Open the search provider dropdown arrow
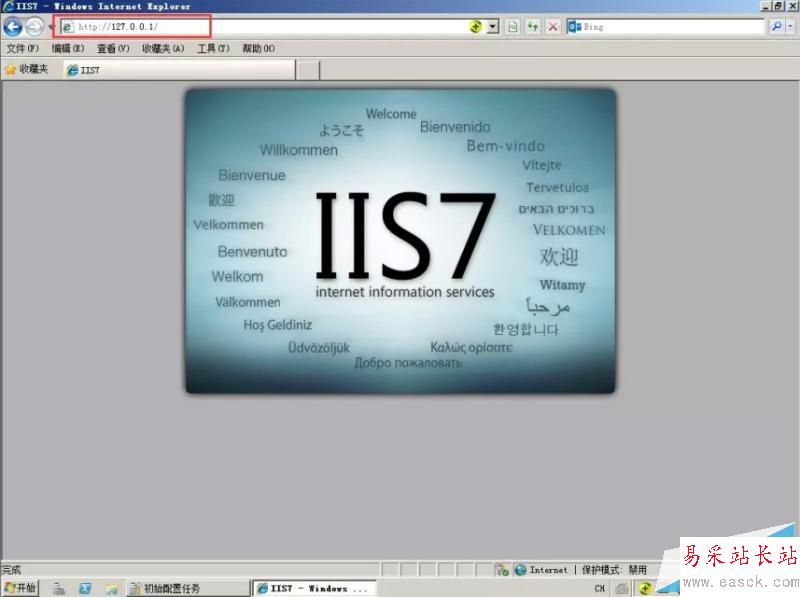This screenshot has height=597, width=800. [x=791, y=27]
